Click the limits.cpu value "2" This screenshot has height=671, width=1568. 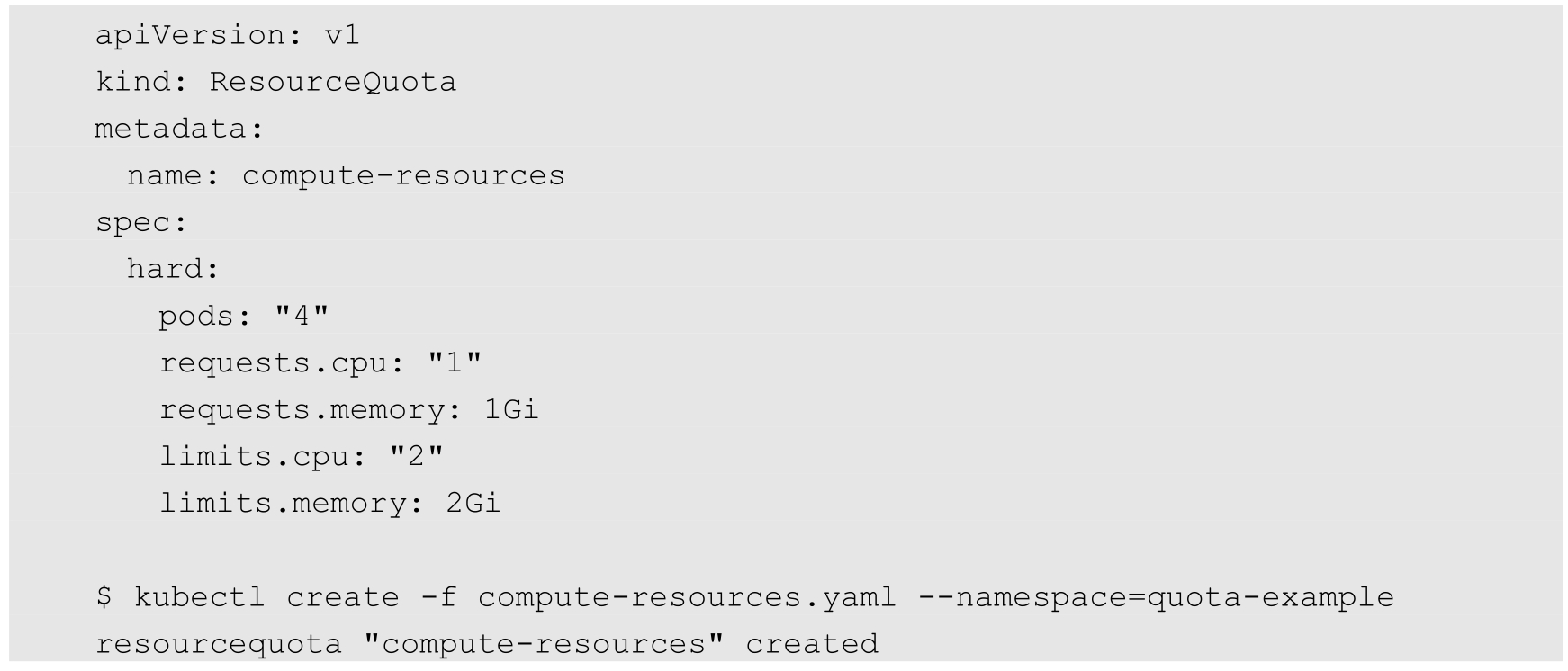pos(416,457)
